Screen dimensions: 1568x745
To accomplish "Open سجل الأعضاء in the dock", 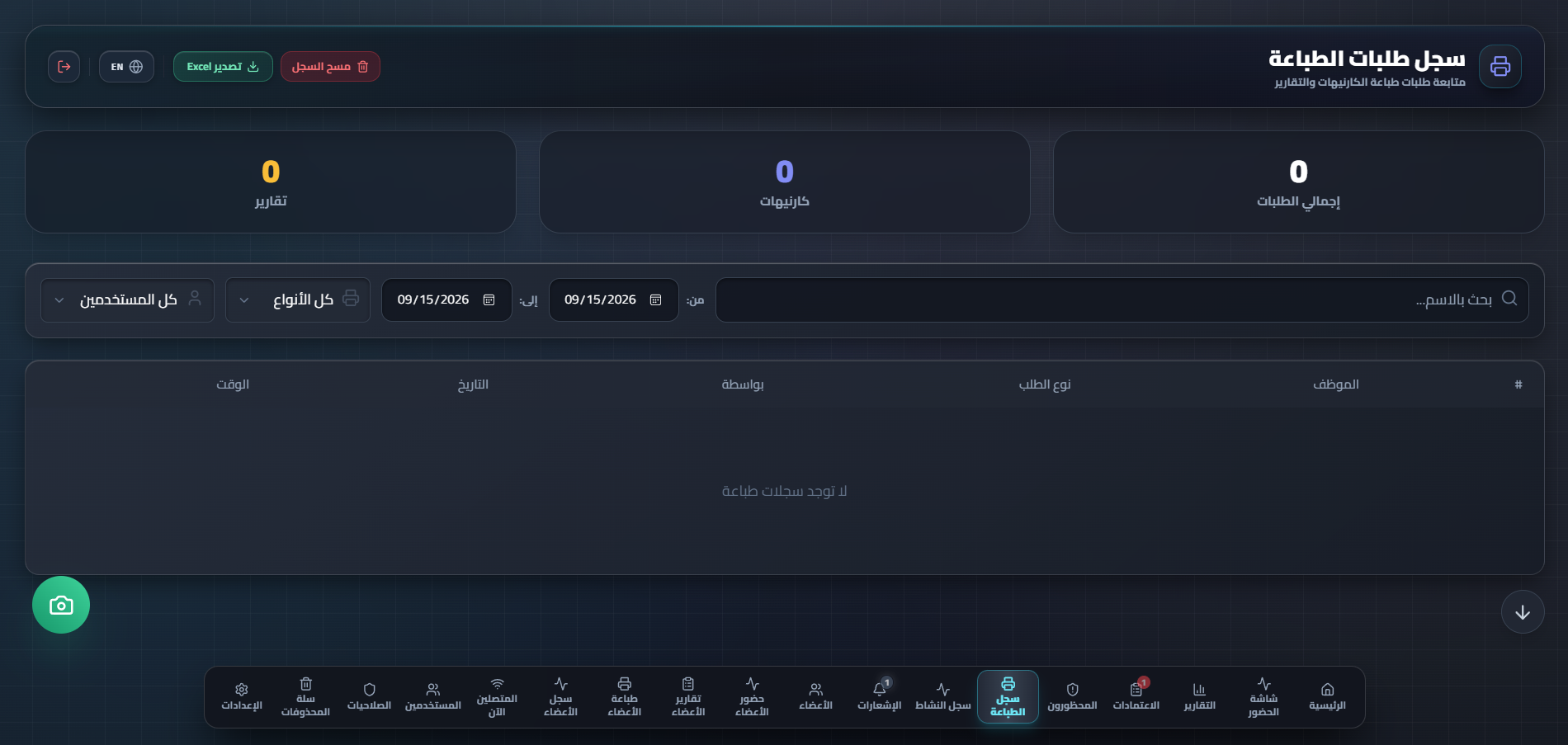I will [560, 696].
